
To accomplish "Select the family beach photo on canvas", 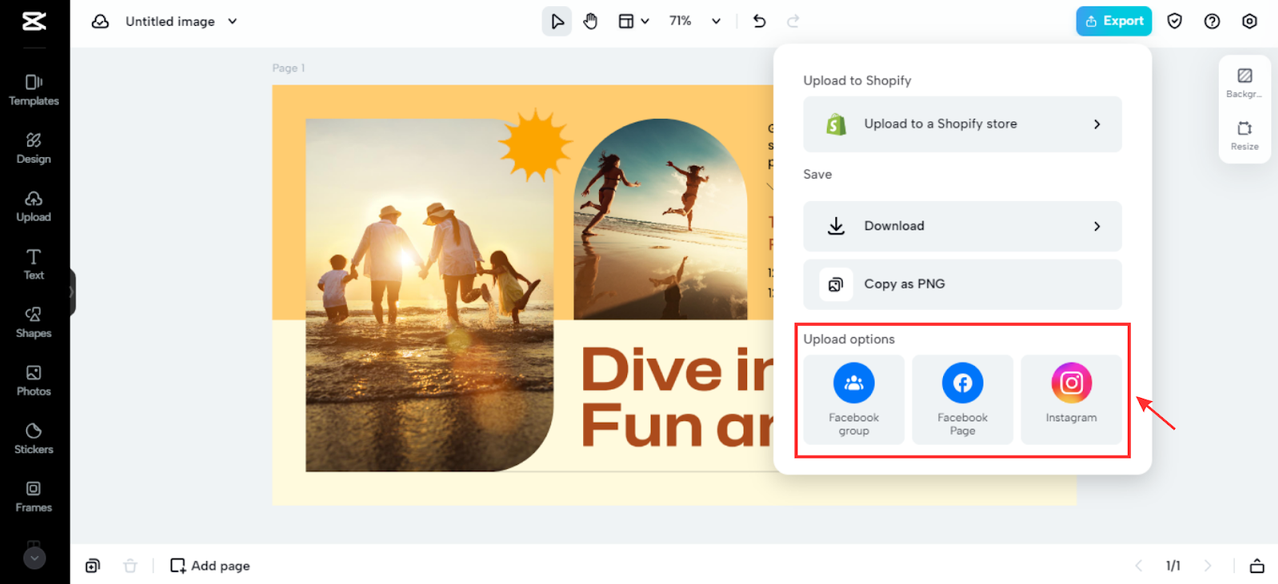I will (x=429, y=295).
